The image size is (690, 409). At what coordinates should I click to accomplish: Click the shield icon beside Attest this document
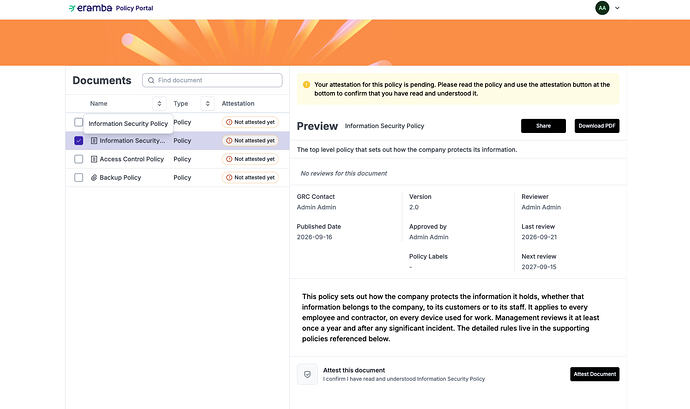coord(307,374)
